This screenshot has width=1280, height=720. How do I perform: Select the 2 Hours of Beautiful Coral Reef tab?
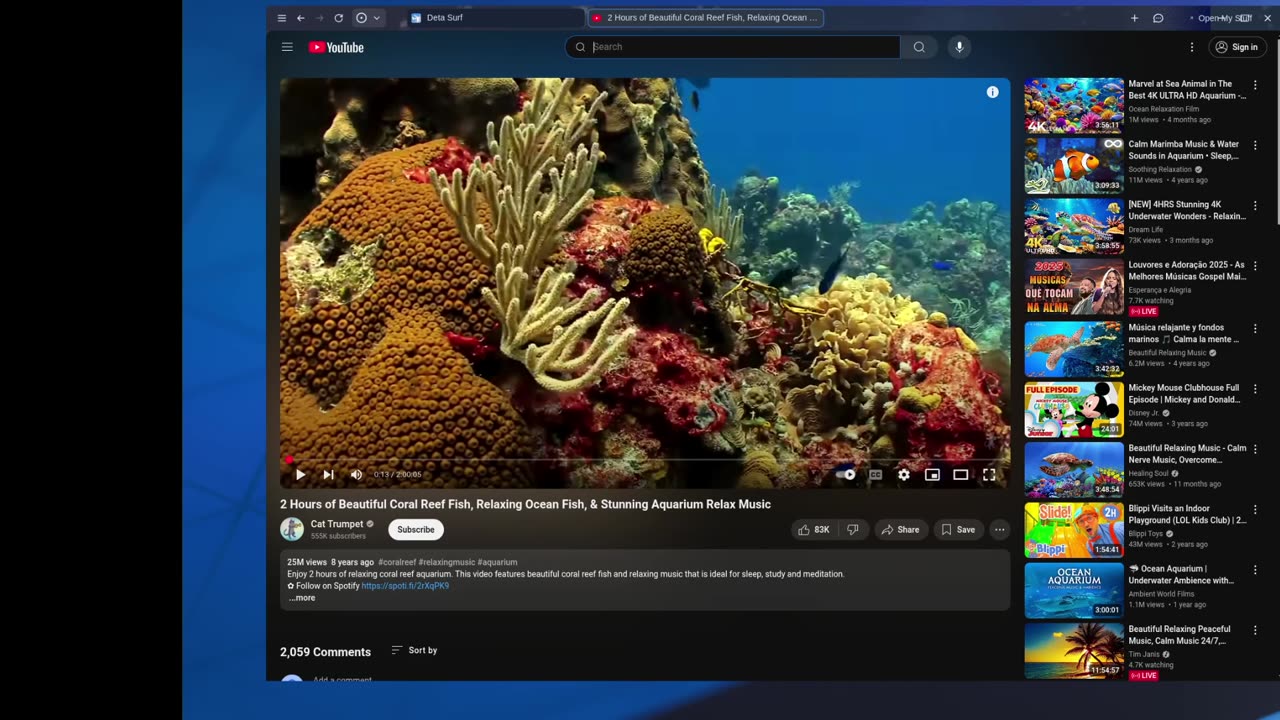coord(705,18)
